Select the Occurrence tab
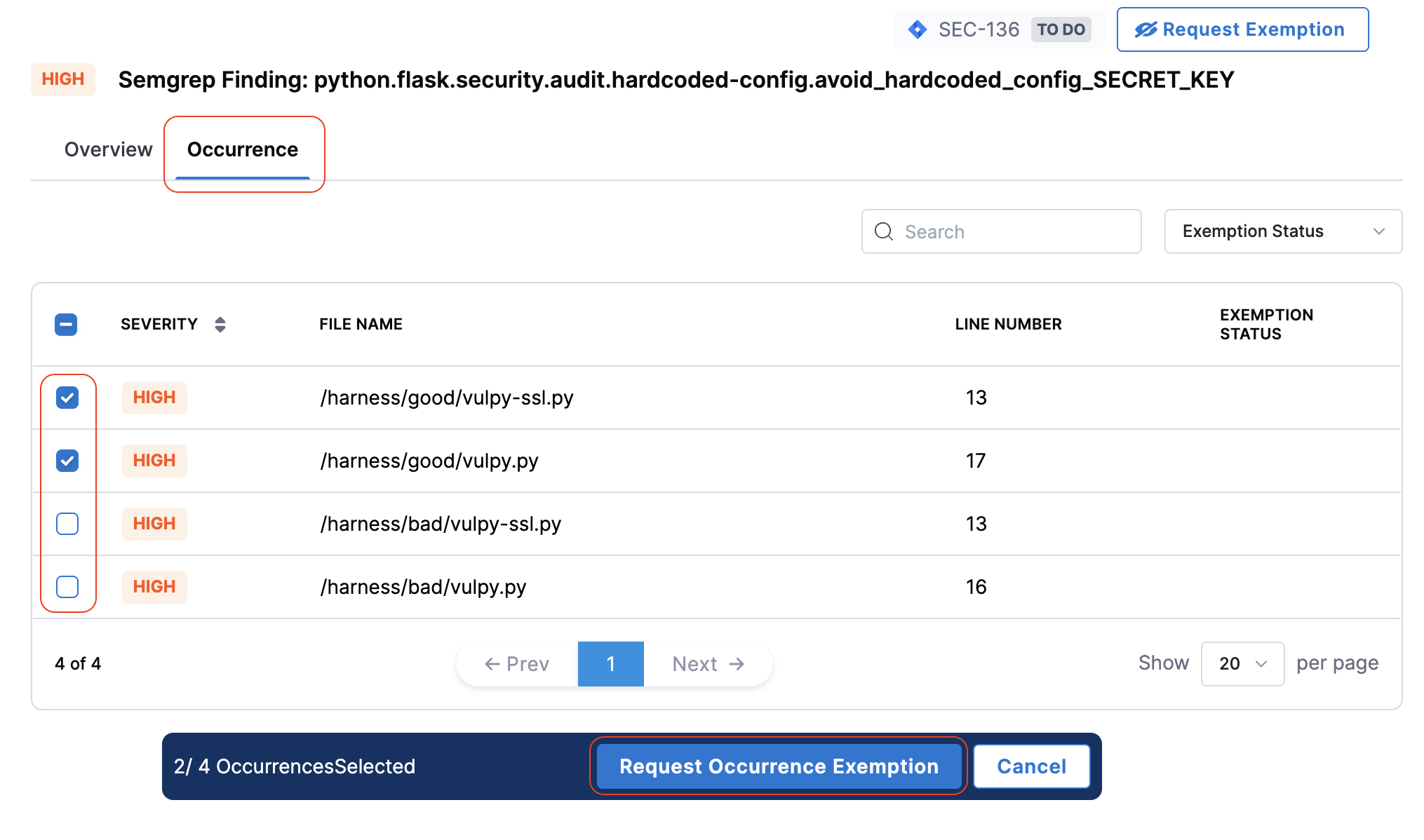This screenshot has height=840, width=1424. (x=243, y=149)
